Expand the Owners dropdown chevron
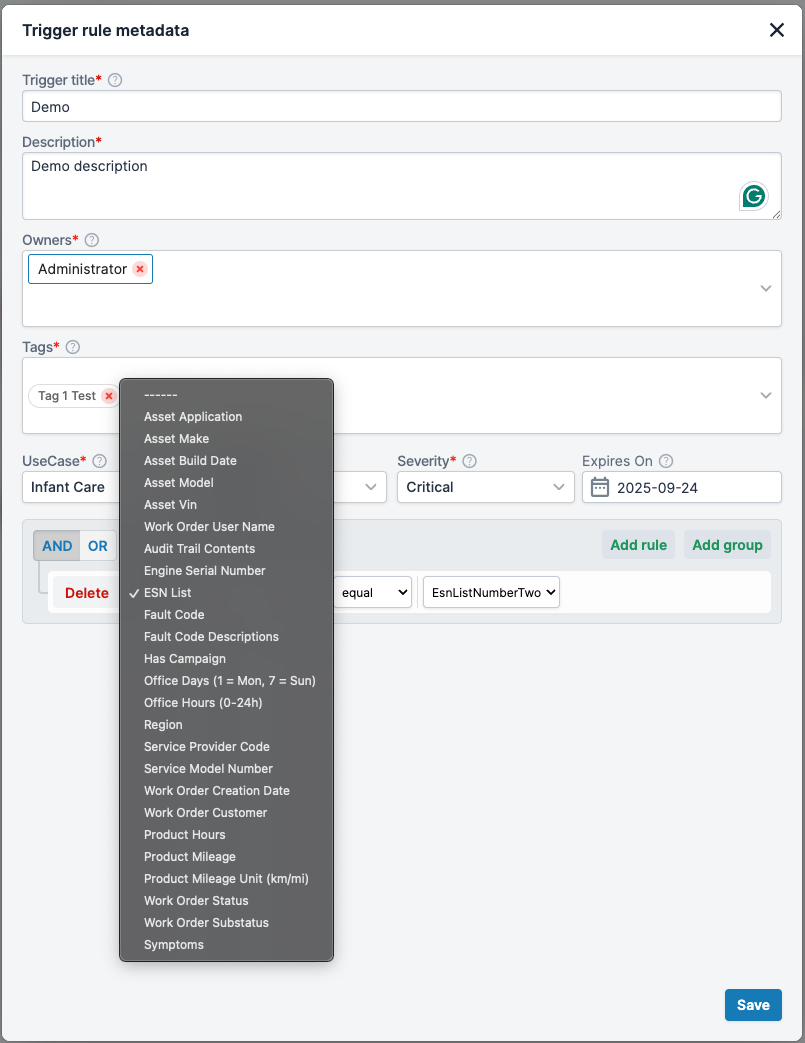Image resolution: width=805 pixels, height=1043 pixels. click(x=766, y=288)
